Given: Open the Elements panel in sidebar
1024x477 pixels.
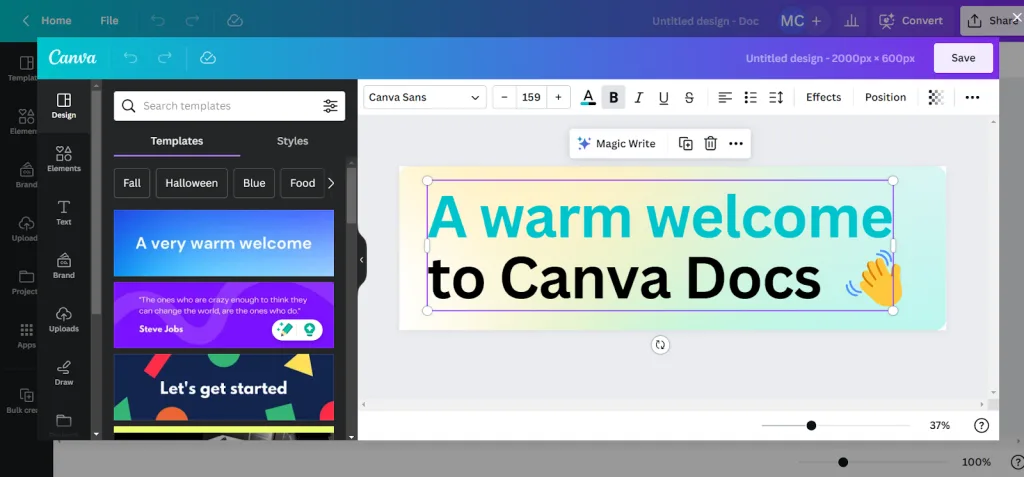Looking at the screenshot, I should 64,158.
